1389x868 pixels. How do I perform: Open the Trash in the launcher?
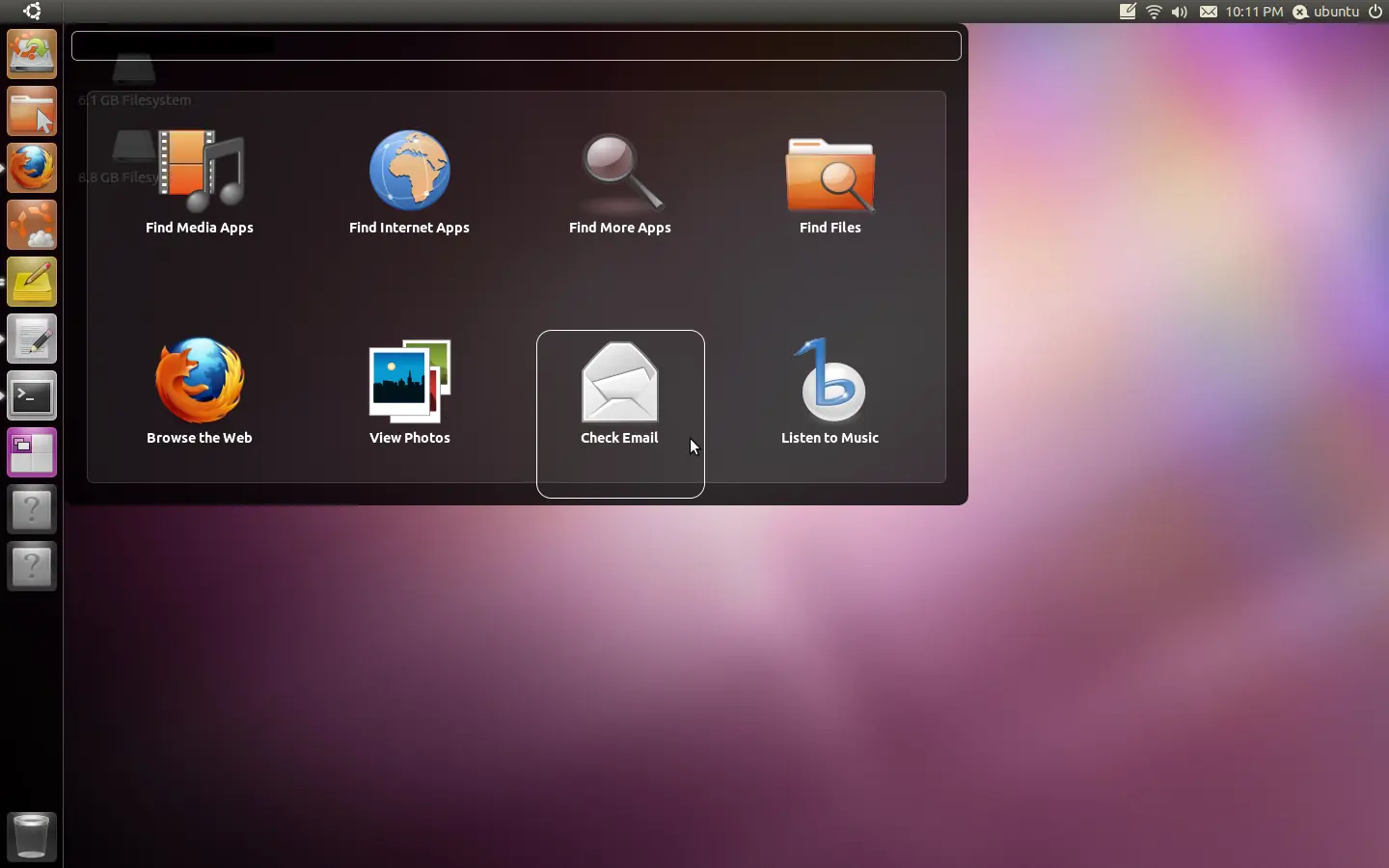click(32, 836)
